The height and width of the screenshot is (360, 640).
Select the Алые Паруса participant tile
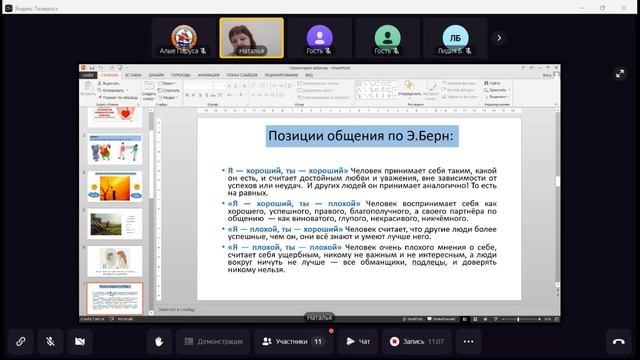tap(184, 38)
